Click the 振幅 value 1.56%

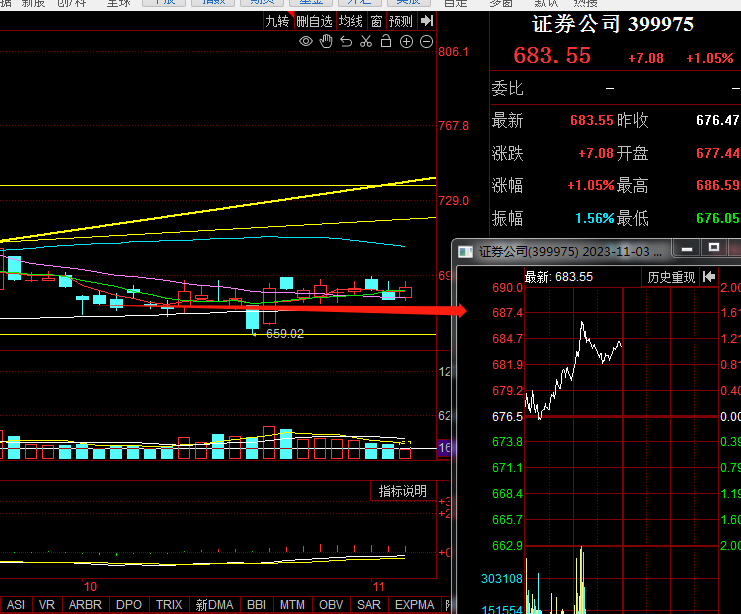[595, 218]
